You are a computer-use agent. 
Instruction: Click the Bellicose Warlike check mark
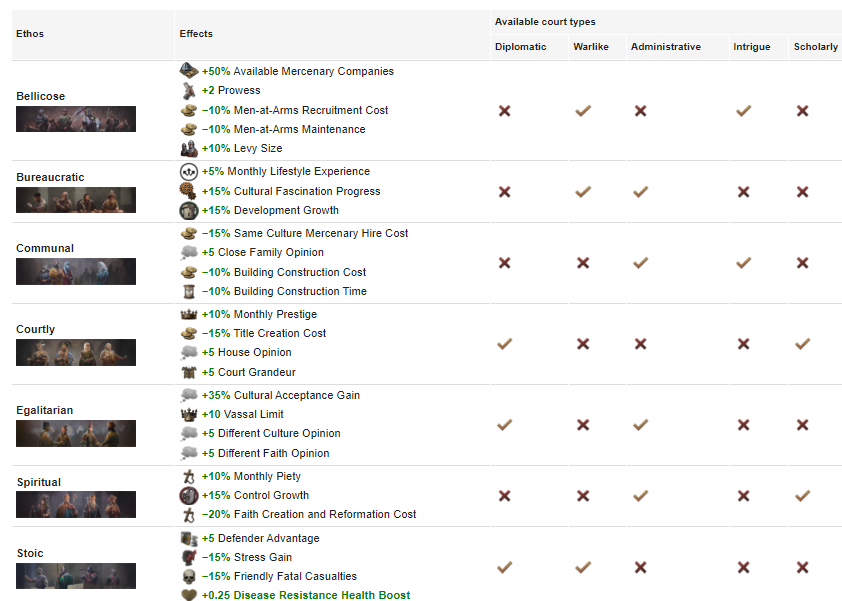pos(583,111)
